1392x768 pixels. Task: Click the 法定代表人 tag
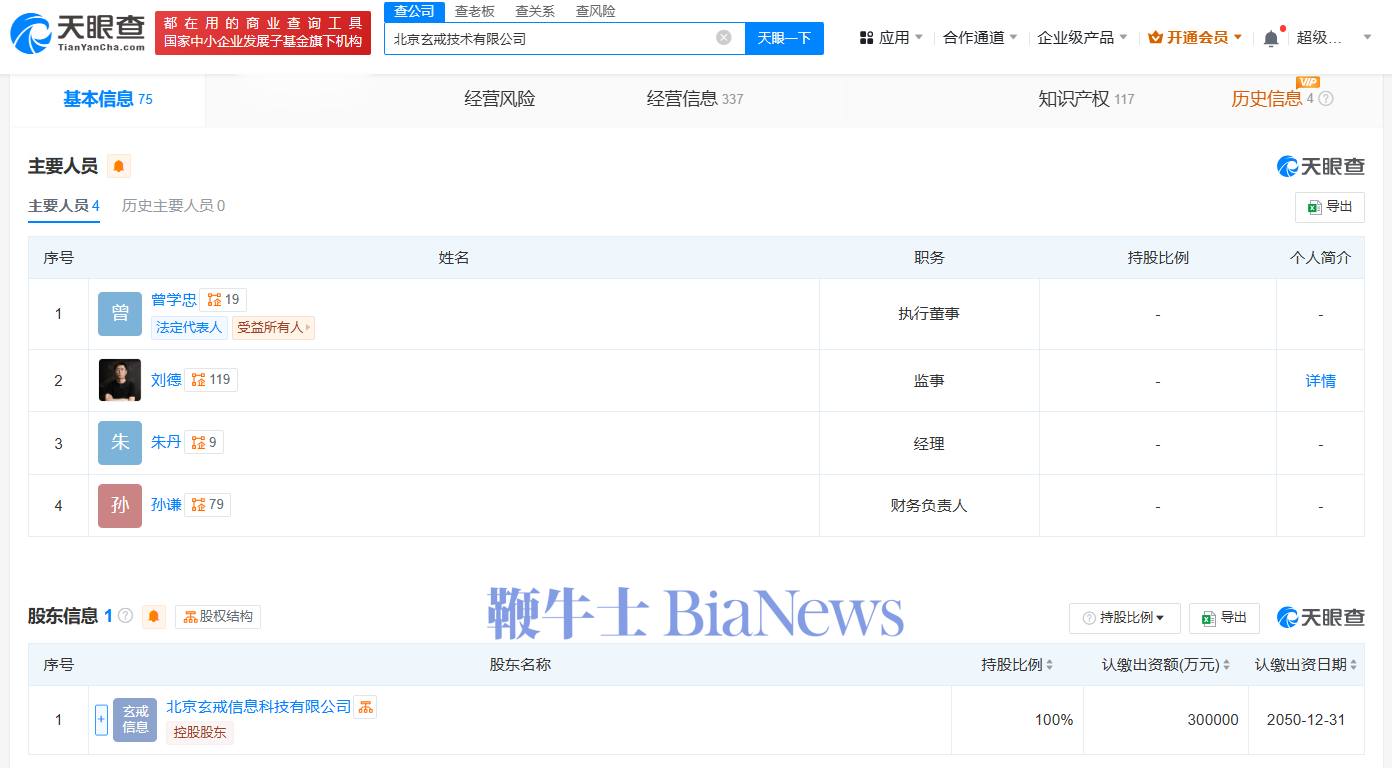coord(189,327)
